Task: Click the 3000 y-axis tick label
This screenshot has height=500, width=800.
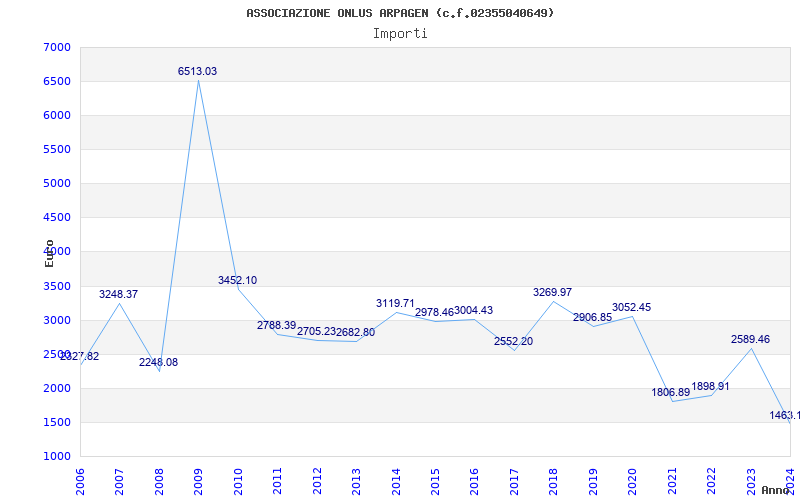Action: click(57, 320)
